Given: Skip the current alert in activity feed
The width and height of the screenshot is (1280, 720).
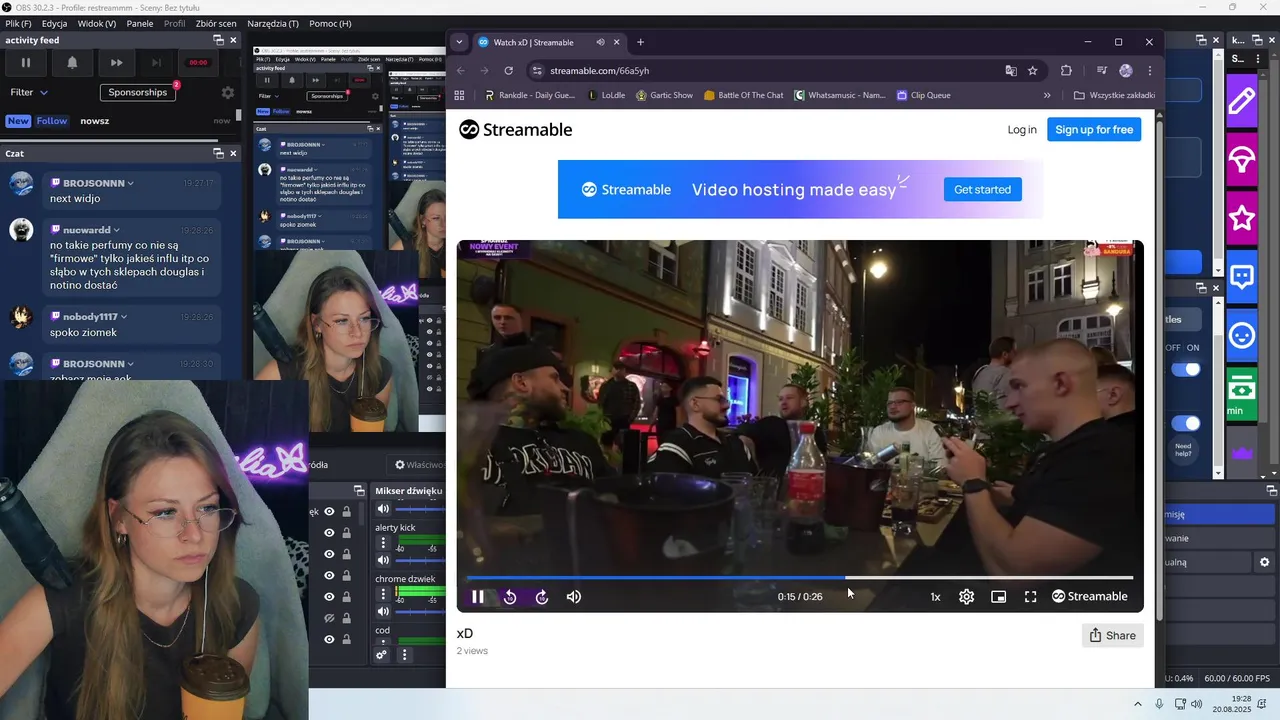Looking at the screenshot, I should [x=117, y=62].
